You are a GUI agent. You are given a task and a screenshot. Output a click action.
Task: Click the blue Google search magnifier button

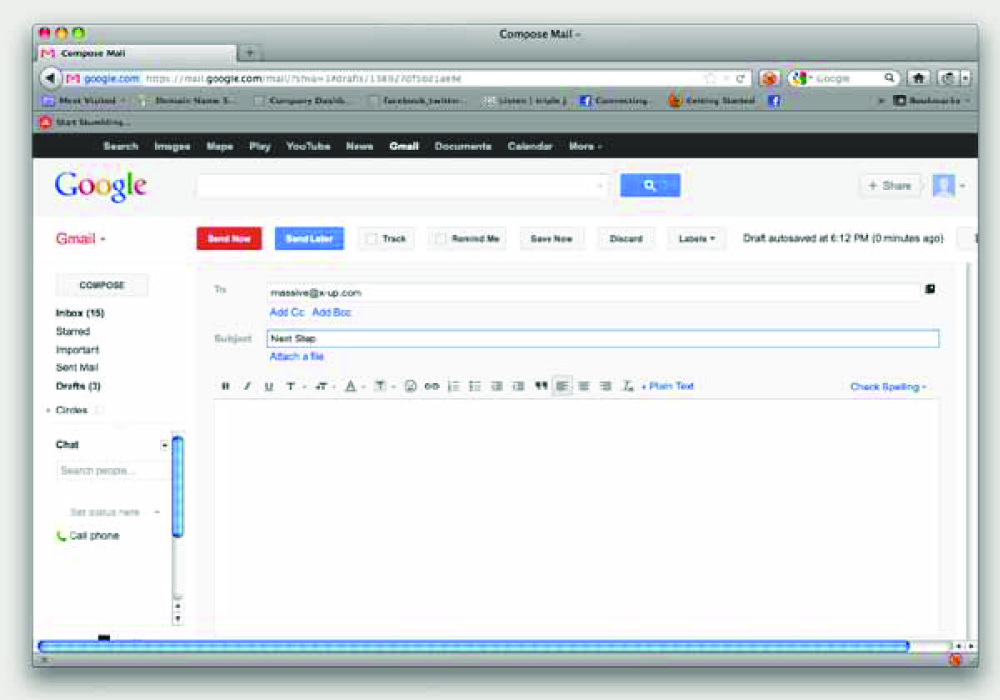pos(650,186)
